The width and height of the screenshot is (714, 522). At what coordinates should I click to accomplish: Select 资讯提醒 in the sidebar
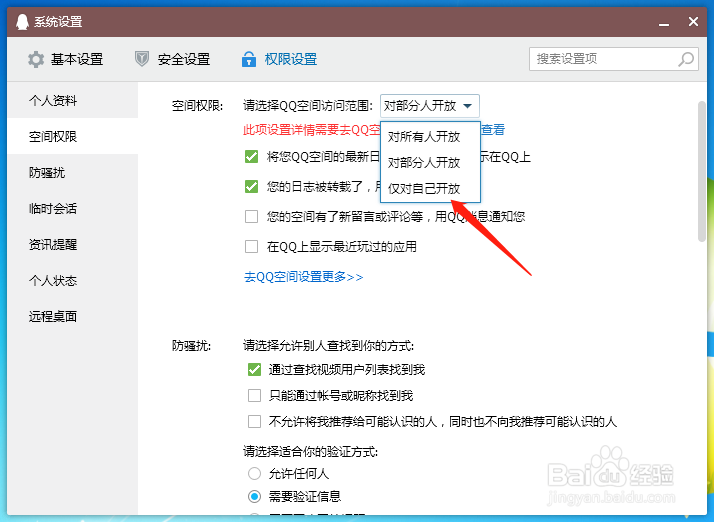pos(72,244)
